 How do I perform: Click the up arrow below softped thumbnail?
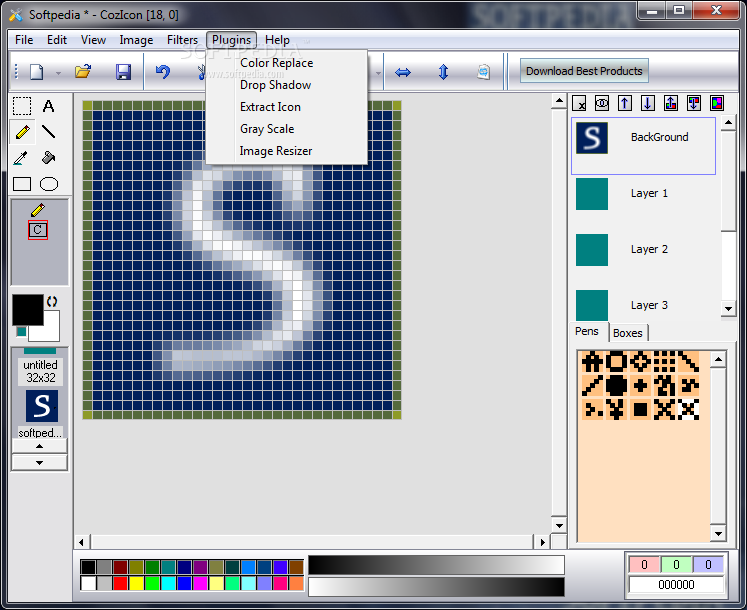click(x=40, y=446)
